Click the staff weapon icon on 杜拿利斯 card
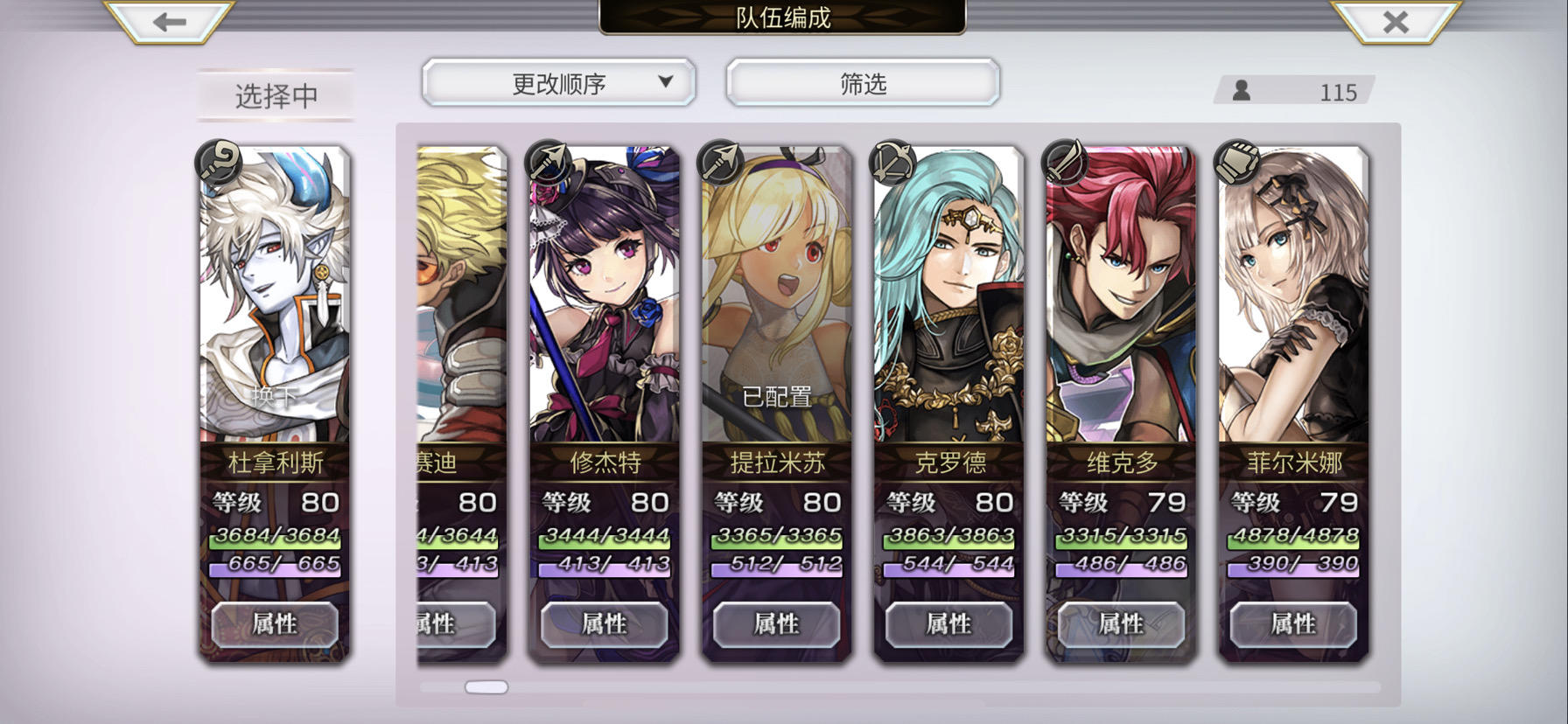Screen dimensions: 1568x724 (x=219, y=163)
